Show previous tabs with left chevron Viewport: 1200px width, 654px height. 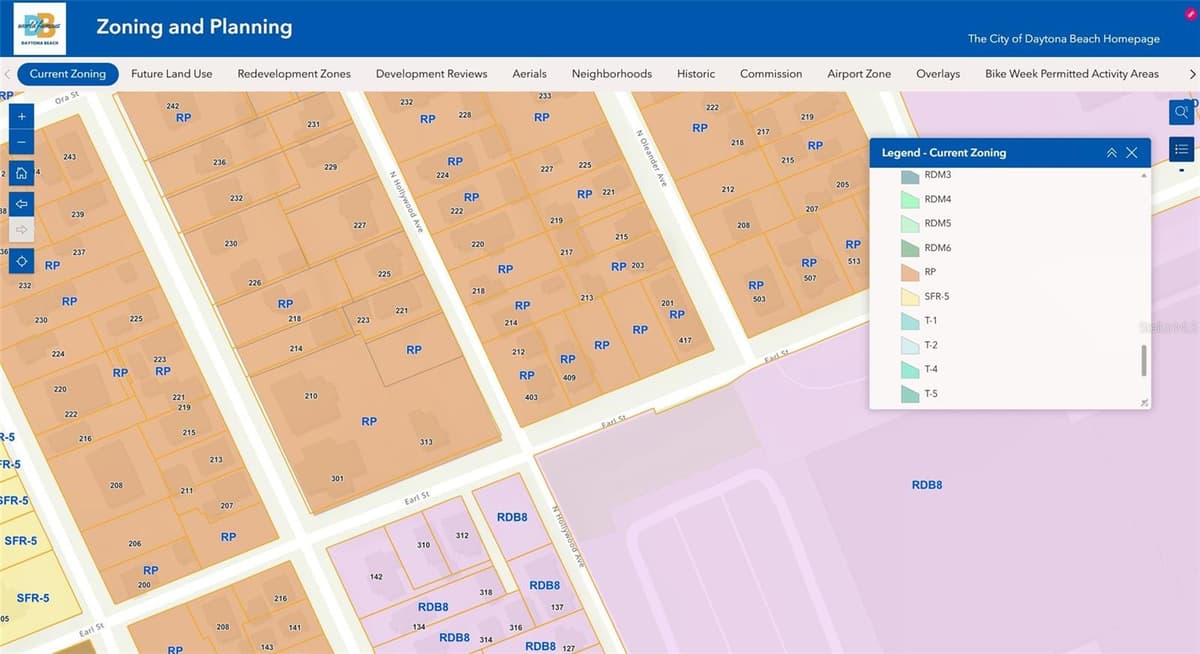coord(7,74)
